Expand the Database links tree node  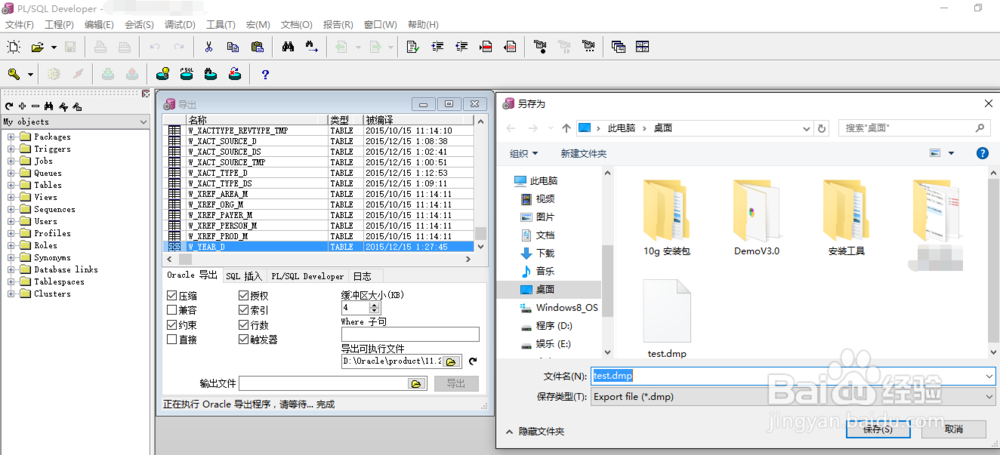[11, 269]
